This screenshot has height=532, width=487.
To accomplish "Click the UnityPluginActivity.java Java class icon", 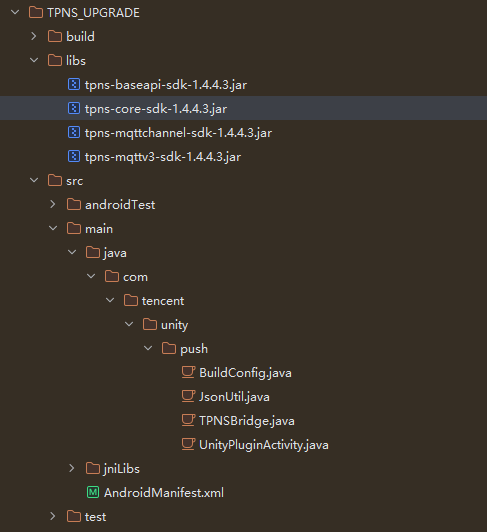I will (188, 444).
